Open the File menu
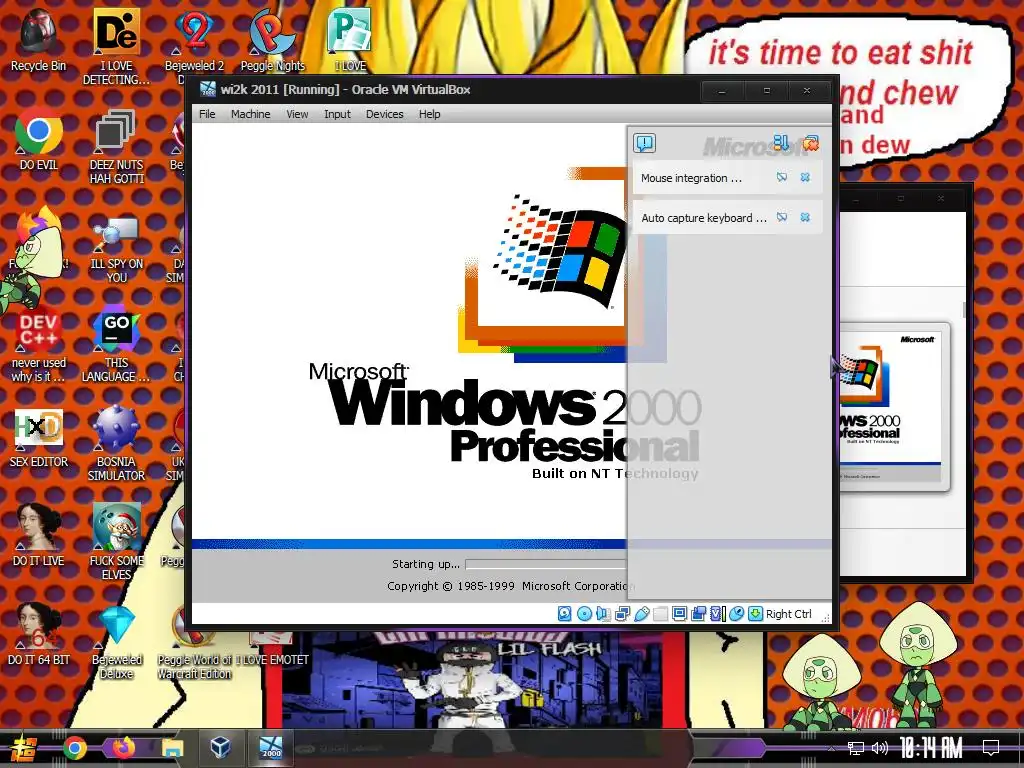The image size is (1024, 768). coord(207,114)
